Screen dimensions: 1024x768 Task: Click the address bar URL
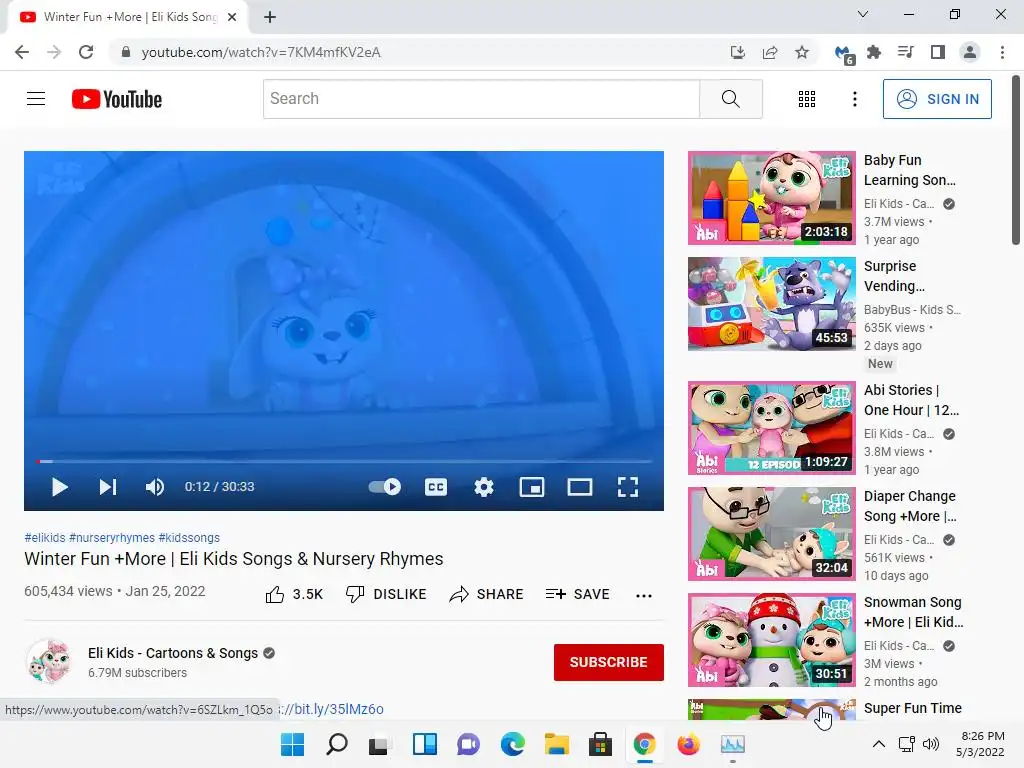click(261, 52)
